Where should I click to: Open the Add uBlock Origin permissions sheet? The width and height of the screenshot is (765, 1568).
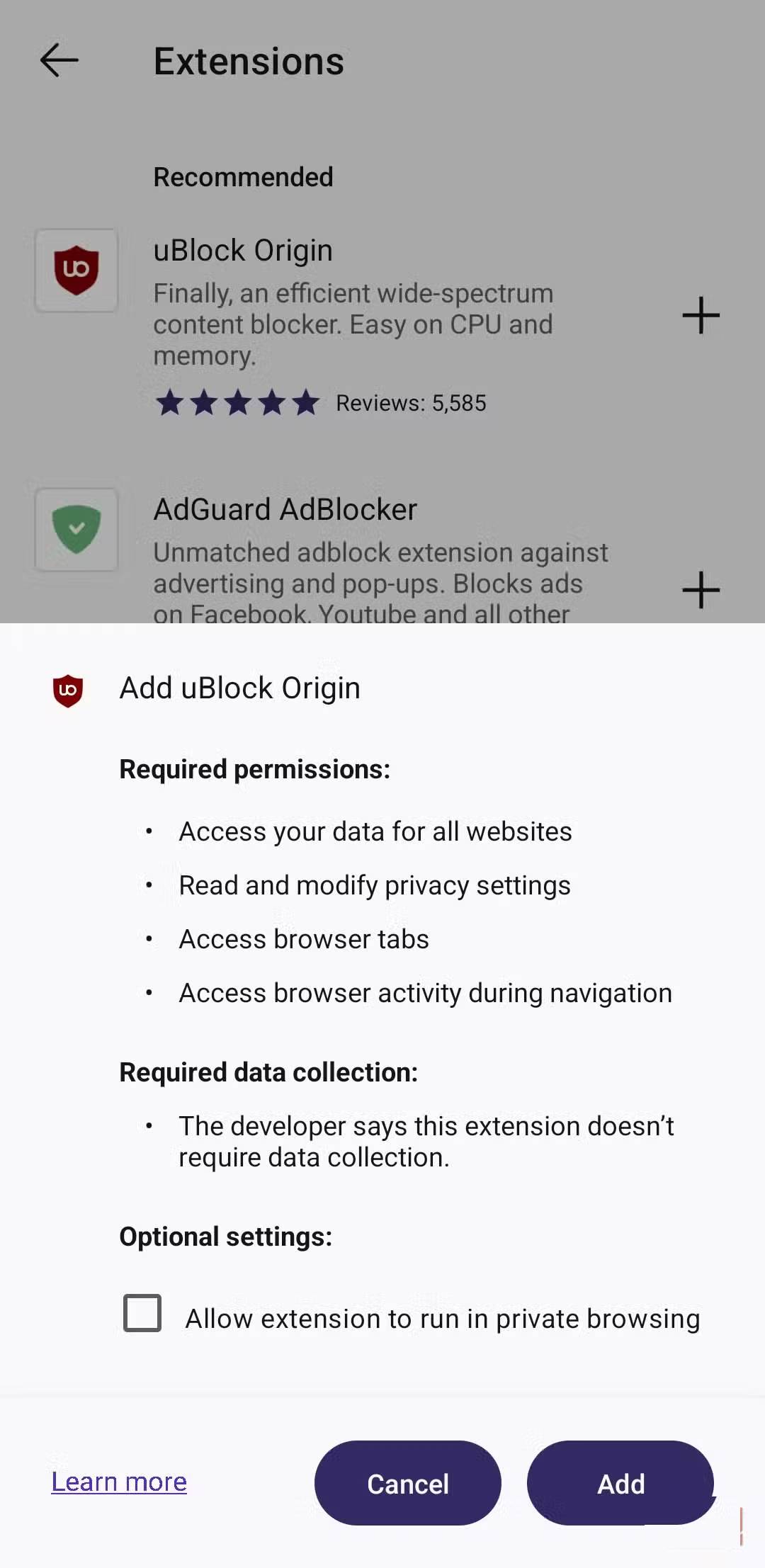(x=239, y=687)
